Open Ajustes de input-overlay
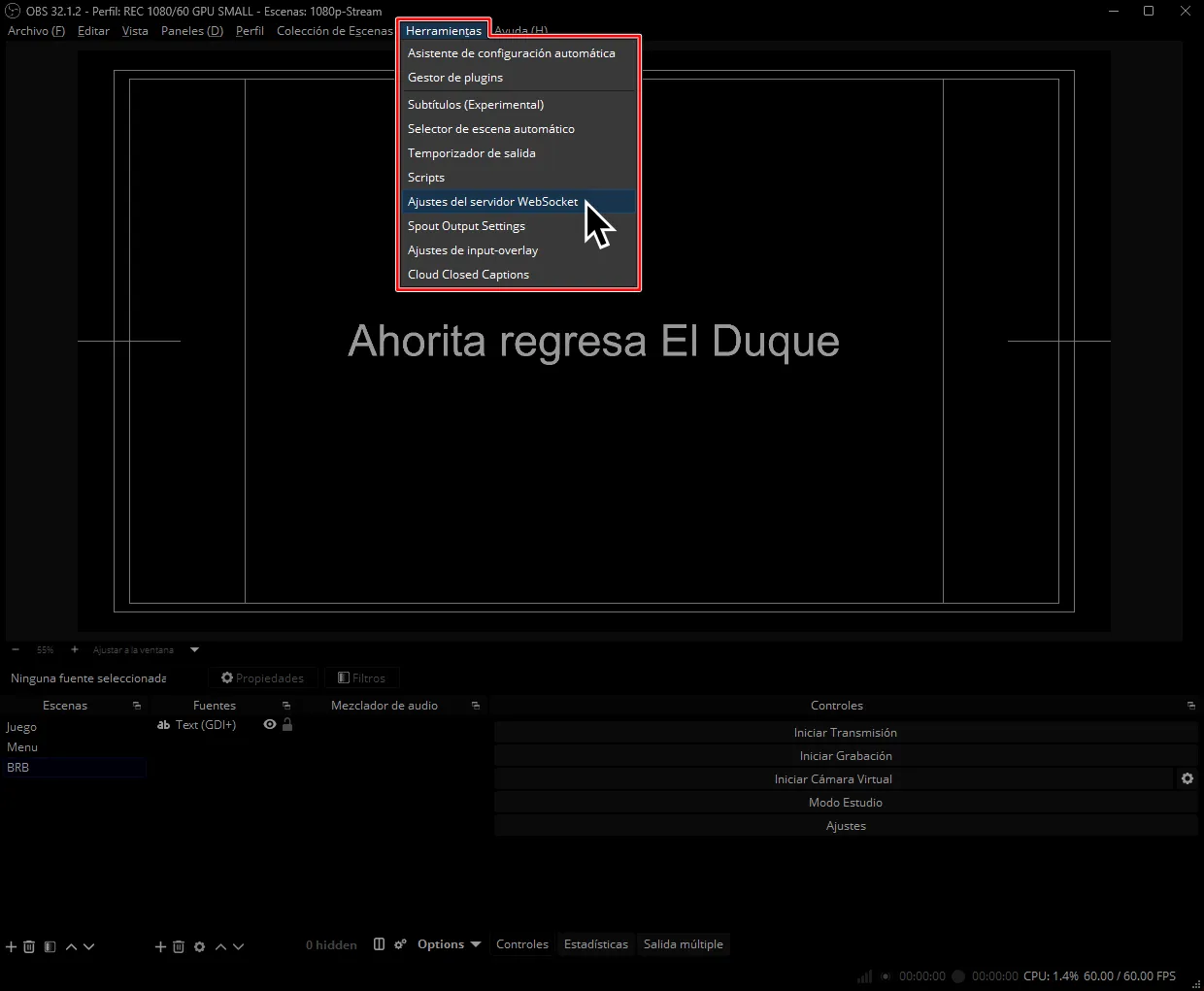This screenshot has width=1204, height=991. pyautogui.click(x=518, y=250)
